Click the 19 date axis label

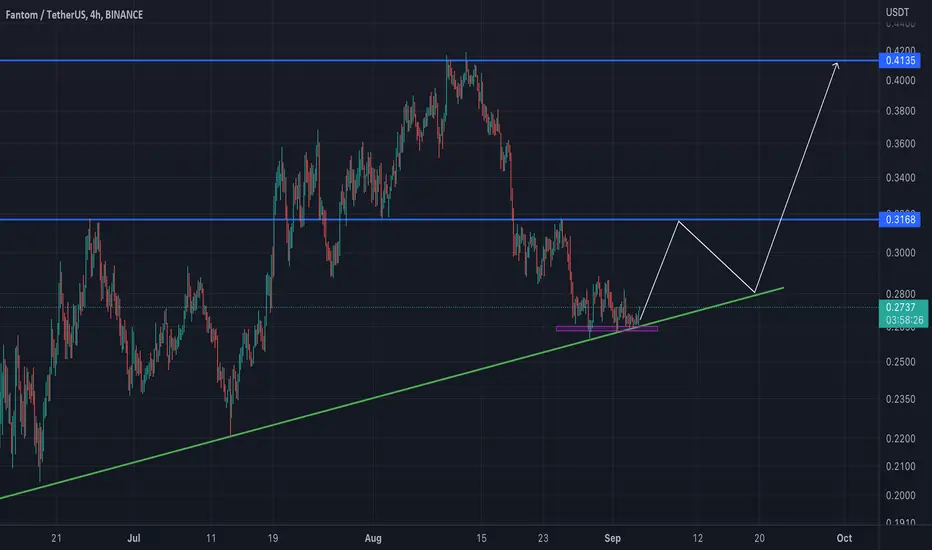(x=273, y=538)
